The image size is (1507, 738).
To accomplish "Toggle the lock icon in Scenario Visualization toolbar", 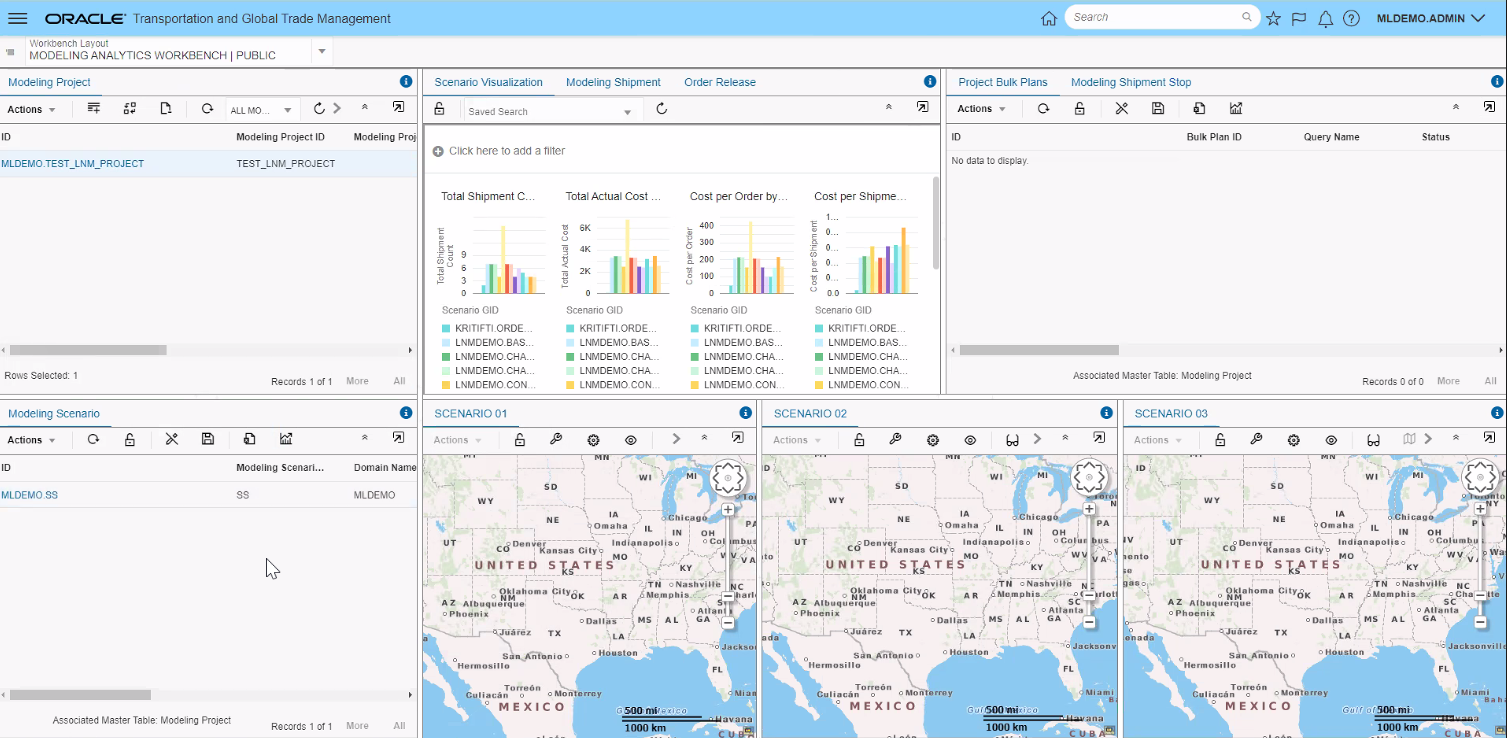I will pos(439,109).
